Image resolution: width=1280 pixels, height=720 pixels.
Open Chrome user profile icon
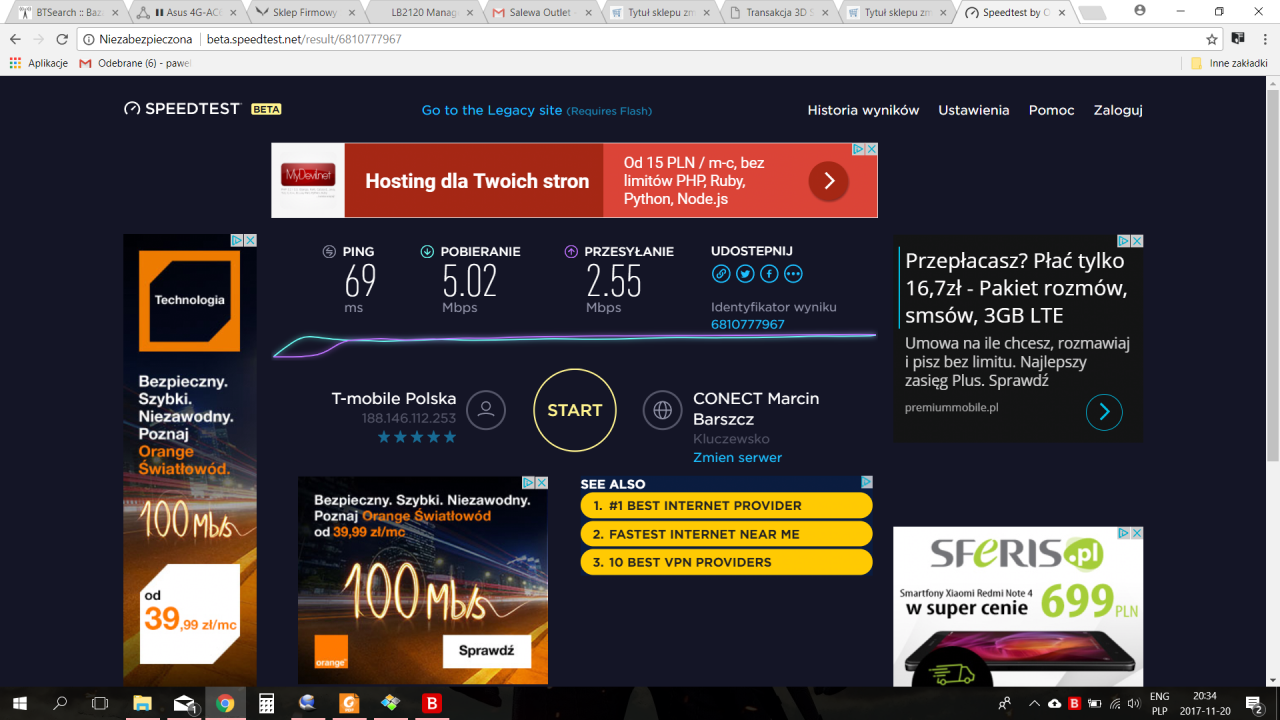[x=1140, y=10]
